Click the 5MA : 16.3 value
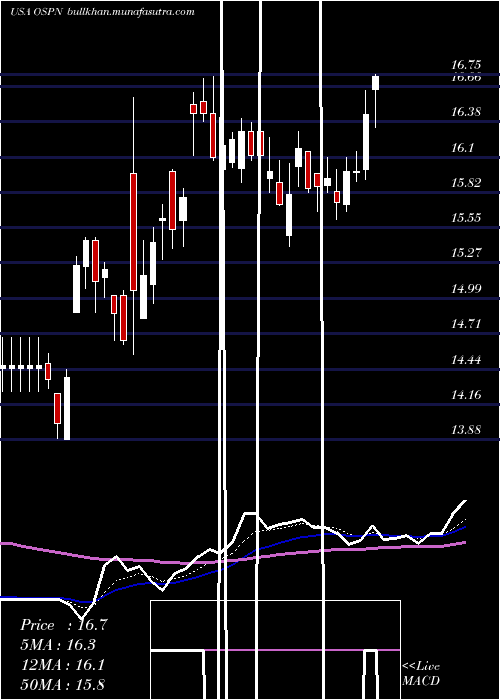 coord(59,645)
